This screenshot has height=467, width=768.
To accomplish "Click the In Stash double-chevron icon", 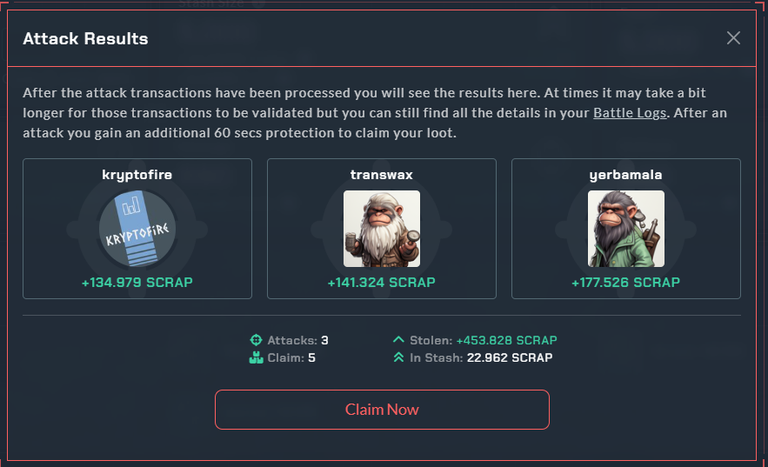I will pos(398,357).
